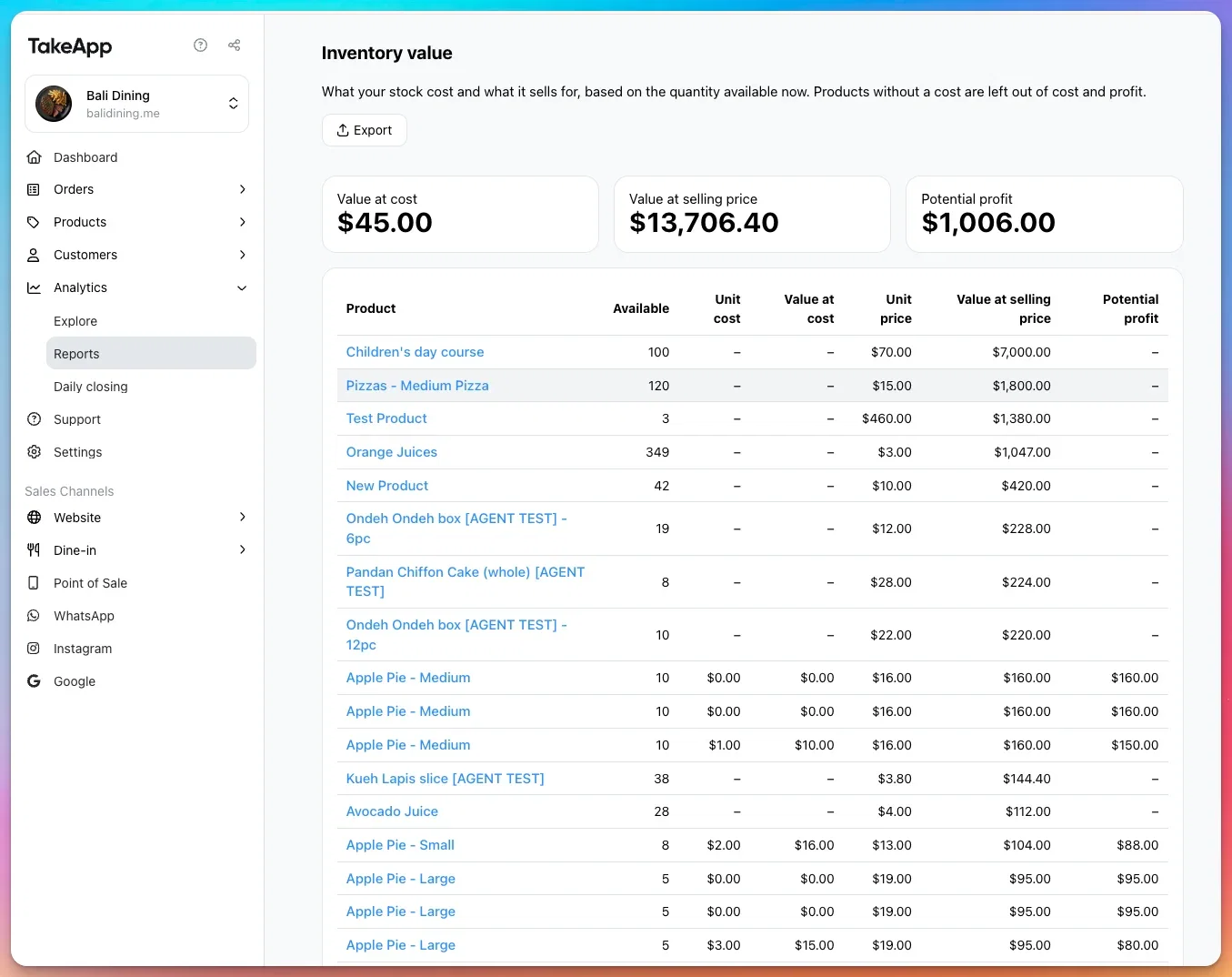Click the Dine-in fork and knife icon

(34, 550)
